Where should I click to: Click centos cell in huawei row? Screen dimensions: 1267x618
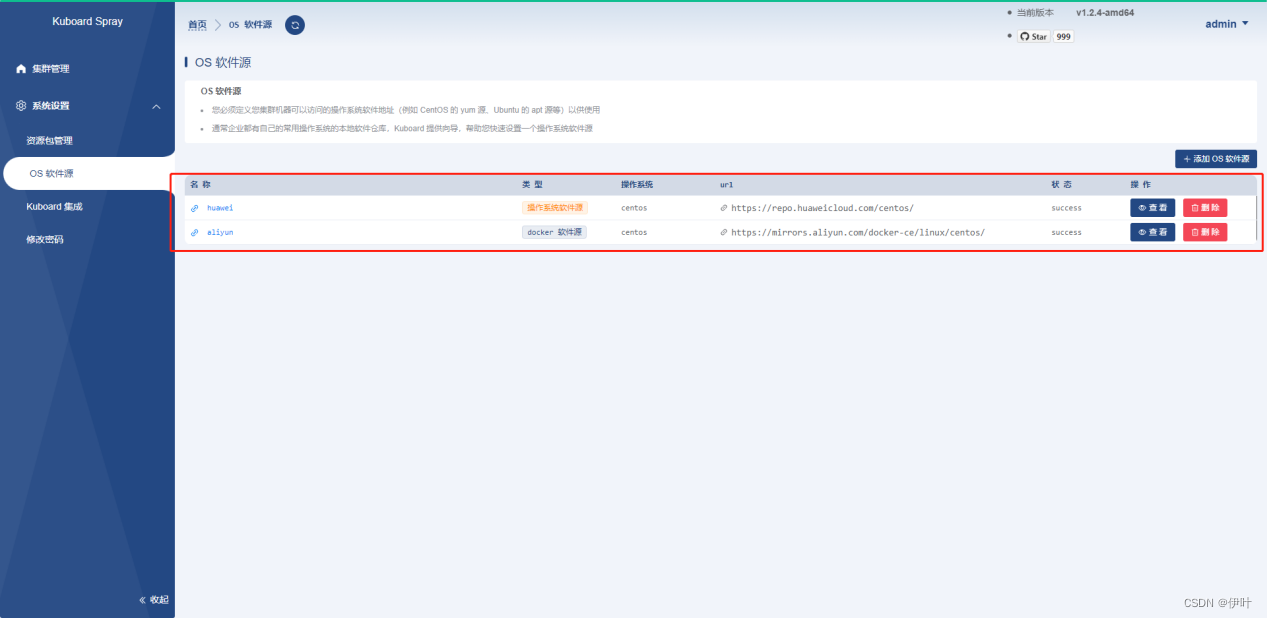pos(634,208)
